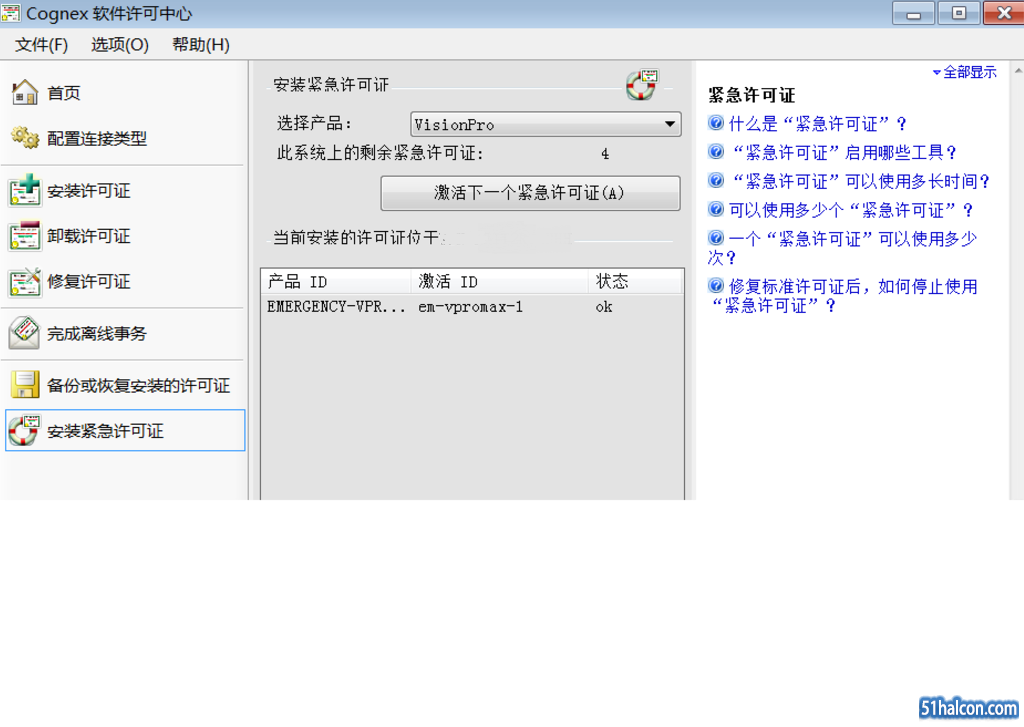The width and height of the screenshot is (1024, 727).
Task: Click help icon beside 启用哪些工具
Action: click(716, 152)
